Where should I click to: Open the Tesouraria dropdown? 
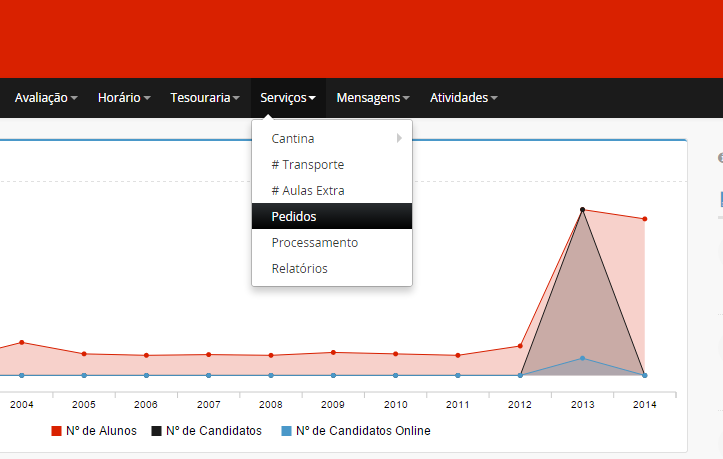(205, 98)
